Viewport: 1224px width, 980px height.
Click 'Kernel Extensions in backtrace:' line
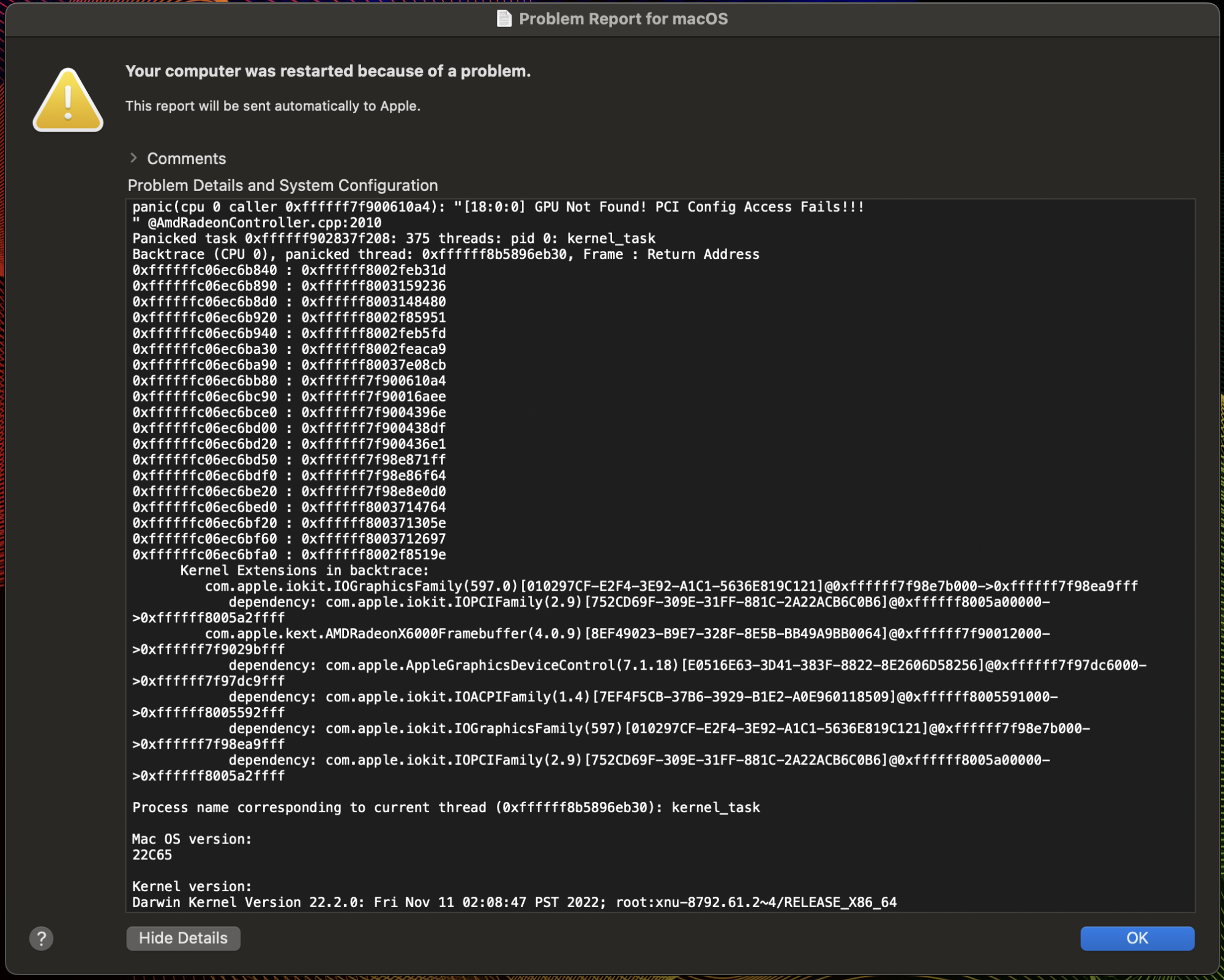tap(304, 570)
